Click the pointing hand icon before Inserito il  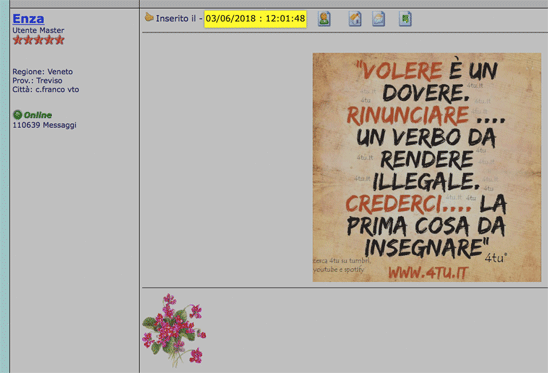(149, 17)
